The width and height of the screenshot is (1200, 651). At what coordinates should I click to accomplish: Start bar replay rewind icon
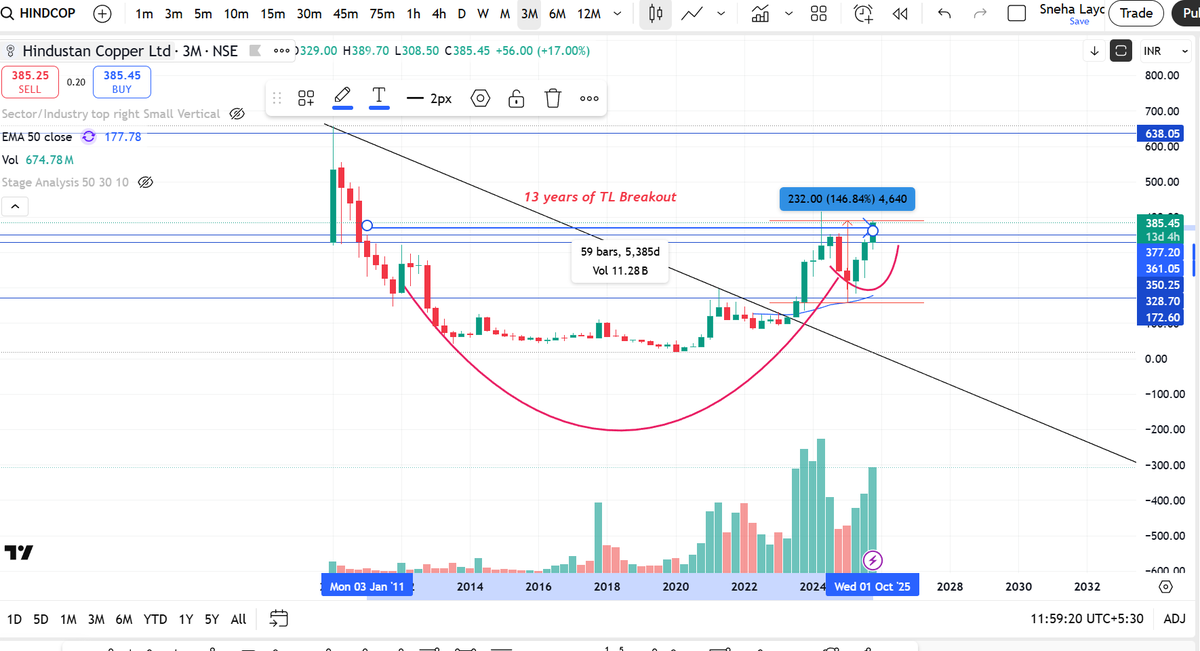(899, 14)
